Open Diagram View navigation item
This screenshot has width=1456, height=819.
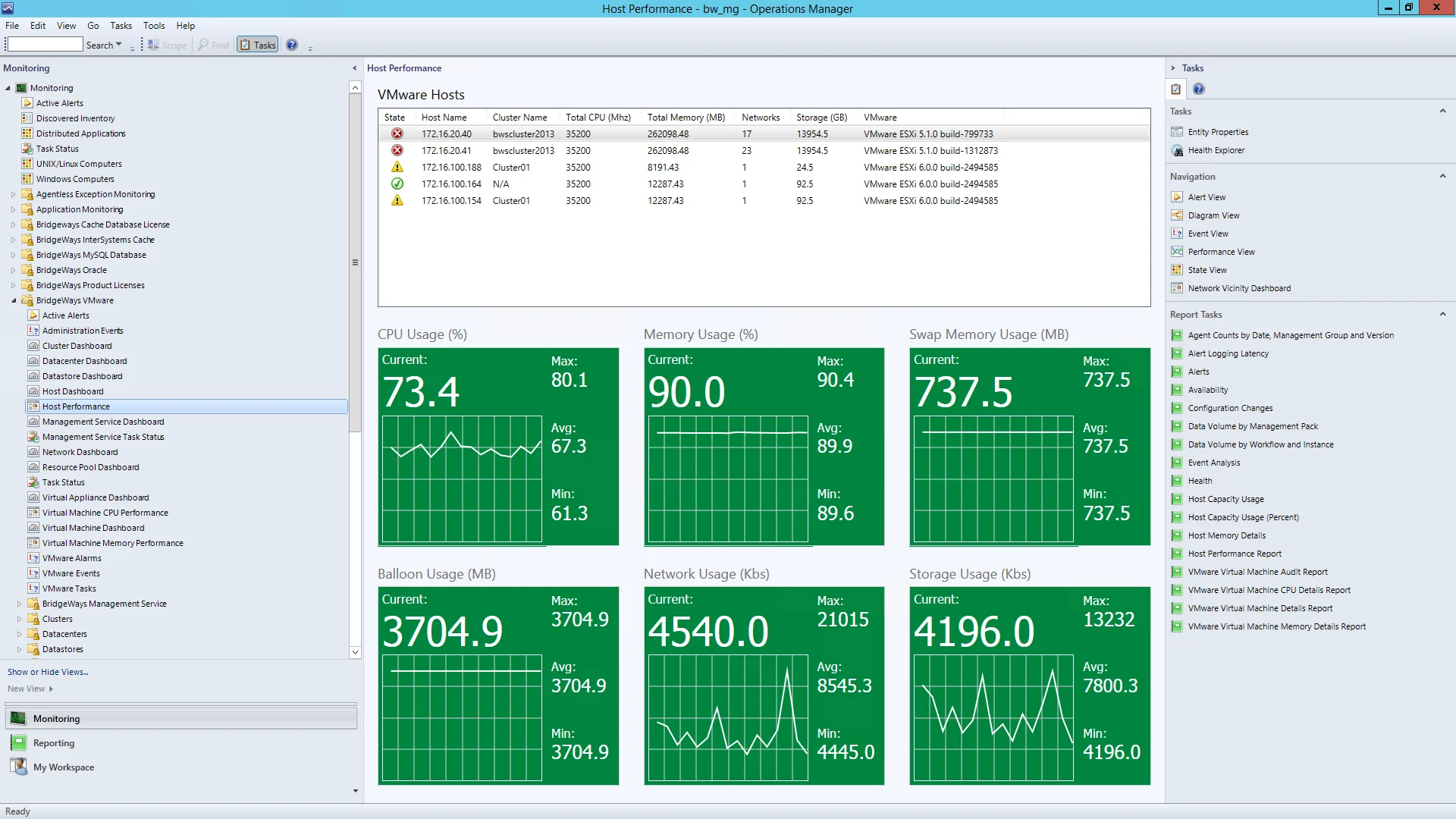(1213, 215)
